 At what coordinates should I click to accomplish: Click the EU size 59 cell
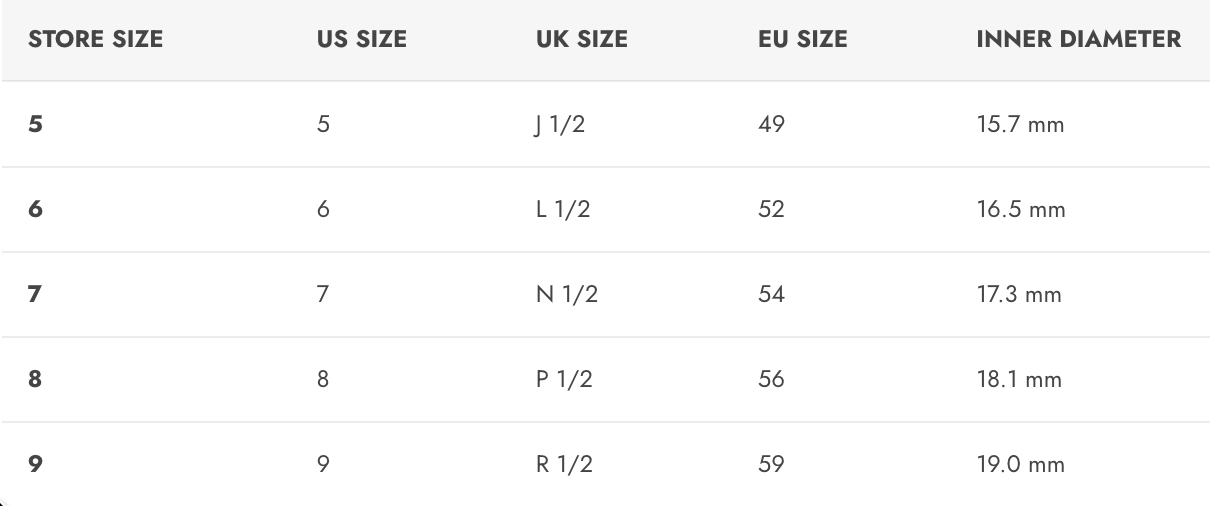[x=771, y=465]
